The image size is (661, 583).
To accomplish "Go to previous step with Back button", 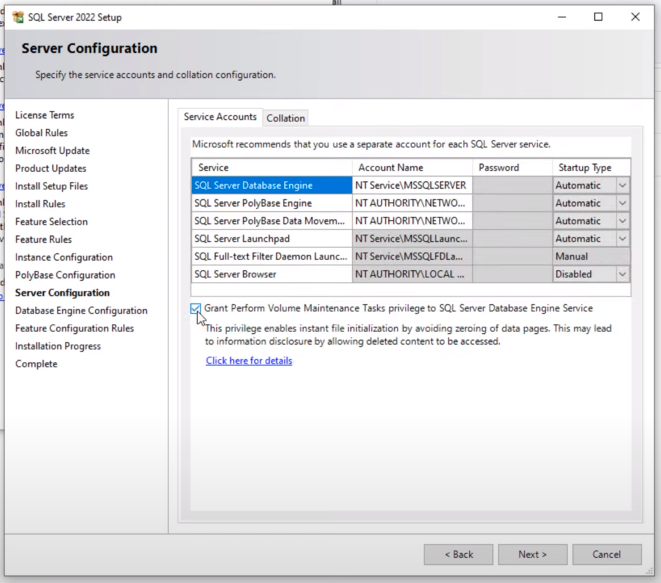I will click(x=459, y=554).
